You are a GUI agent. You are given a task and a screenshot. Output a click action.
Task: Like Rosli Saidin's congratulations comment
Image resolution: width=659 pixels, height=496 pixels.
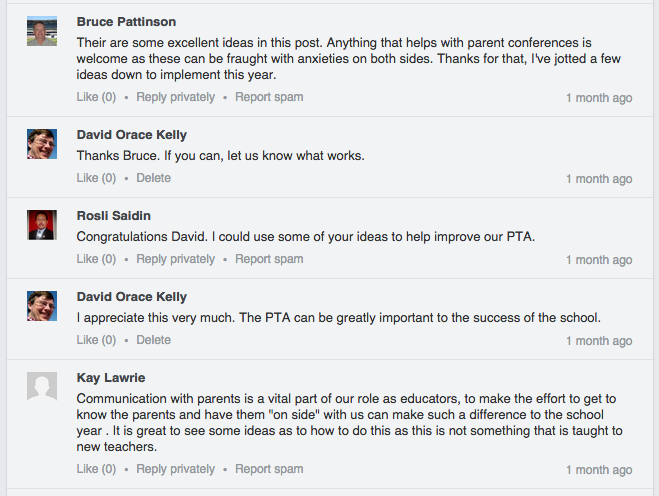click(x=96, y=259)
